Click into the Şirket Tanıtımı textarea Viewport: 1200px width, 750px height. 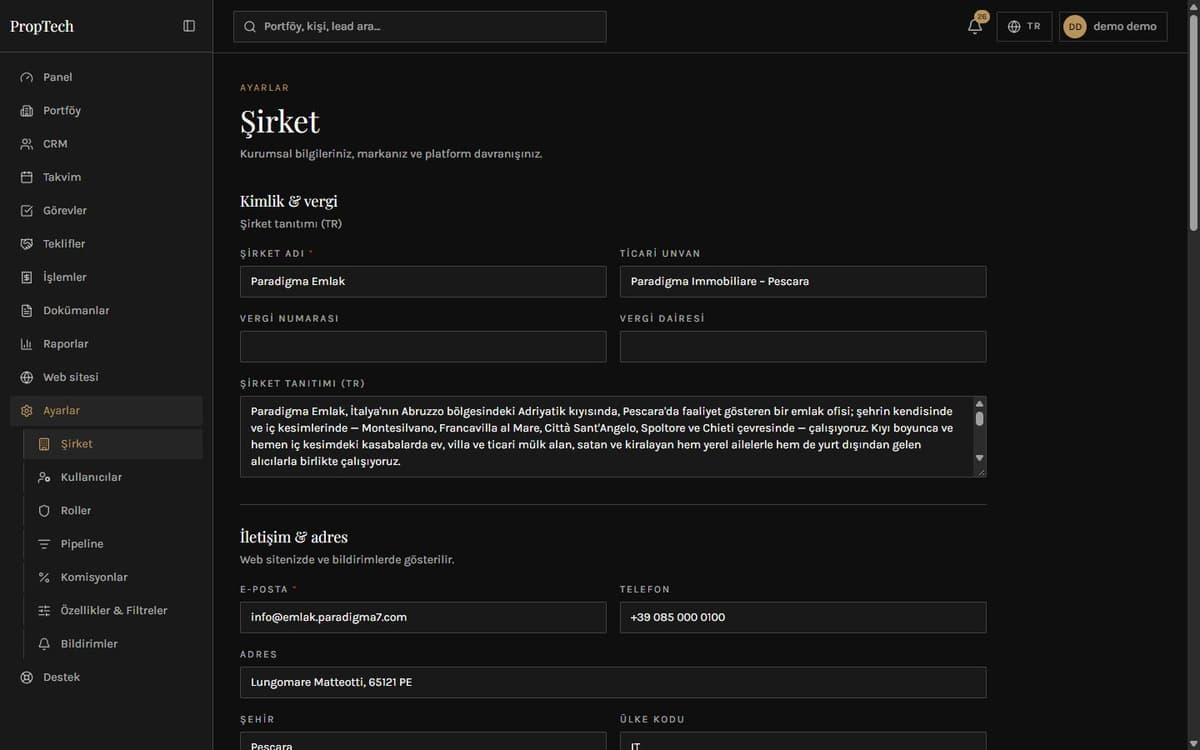(613, 437)
